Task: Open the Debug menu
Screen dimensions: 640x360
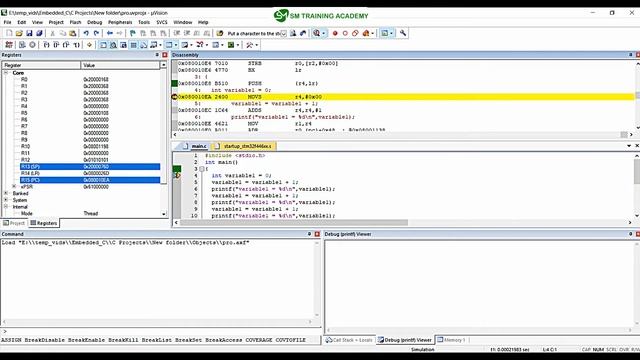Action: pos(94,22)
